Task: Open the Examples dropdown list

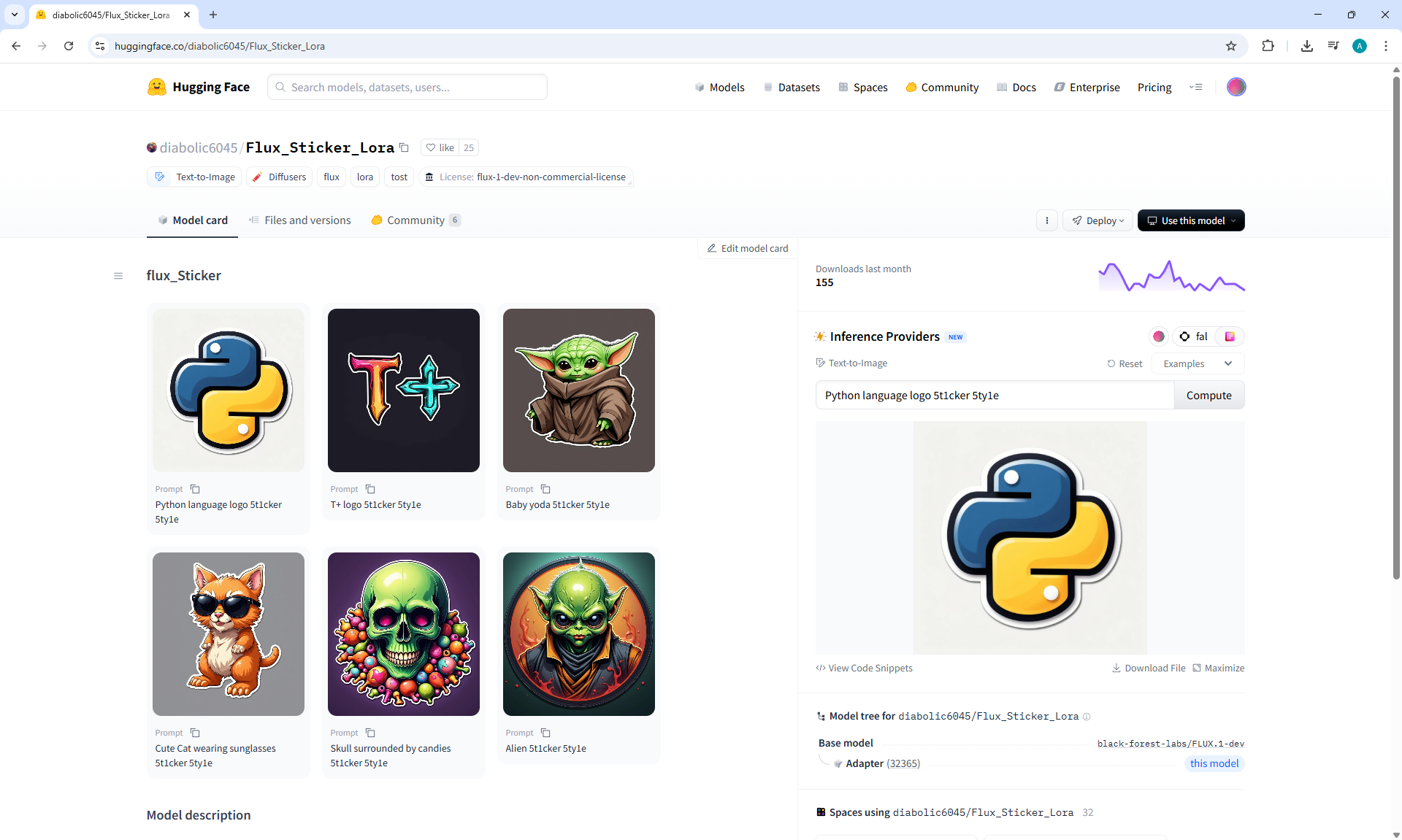Action: click(1198, 363)
